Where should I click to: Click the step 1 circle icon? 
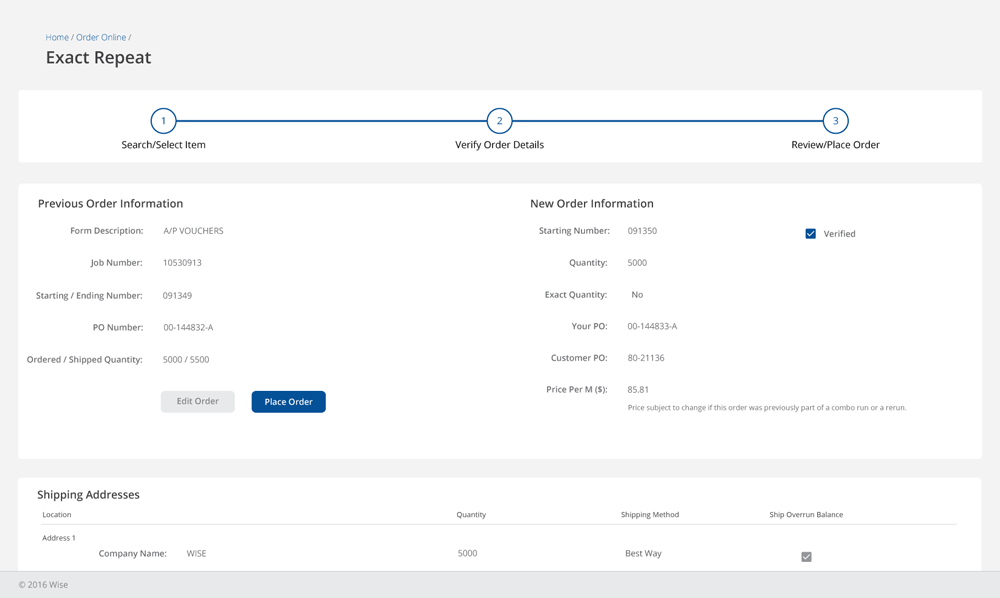[x=163, y=121]
